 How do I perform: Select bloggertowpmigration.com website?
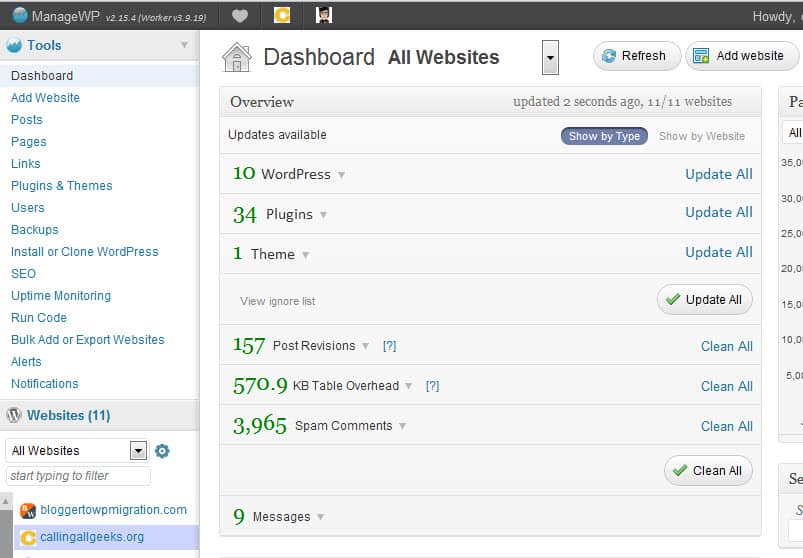(x=114, y=510)
